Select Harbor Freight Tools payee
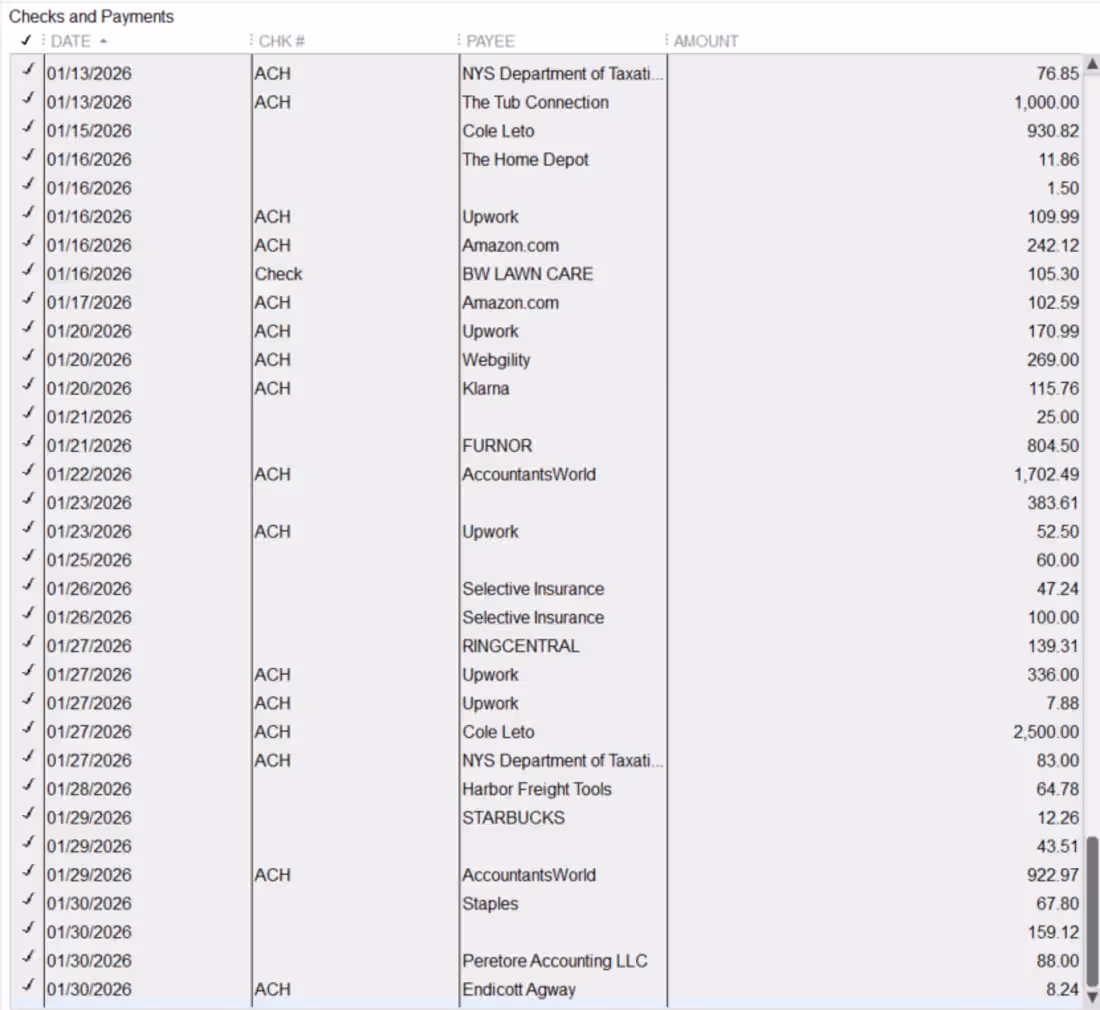Viewport: 1100px width, 1010px height. point(537,790)
